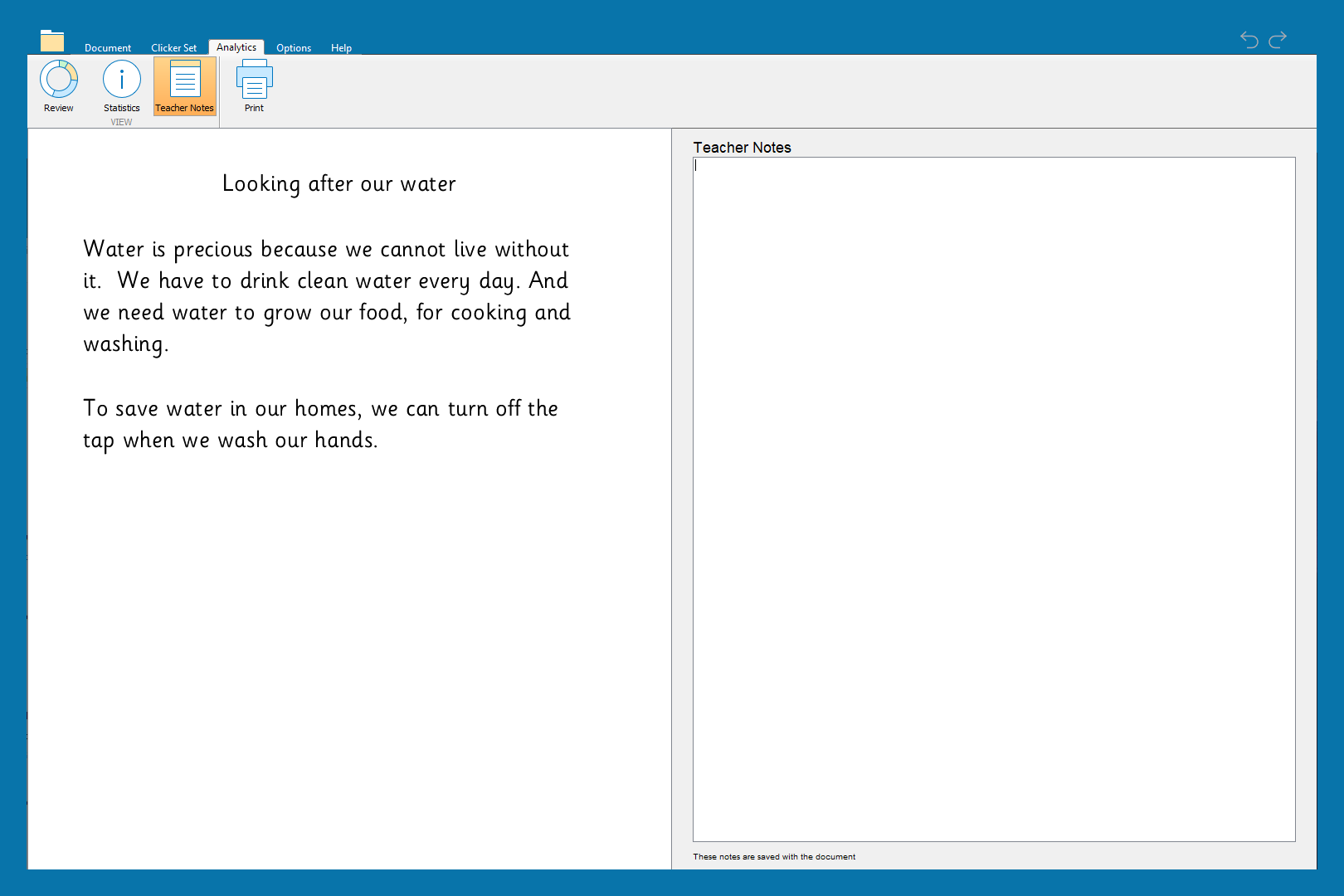Open the Help tab
The image size is (1344, 896).
pos(341,48)
